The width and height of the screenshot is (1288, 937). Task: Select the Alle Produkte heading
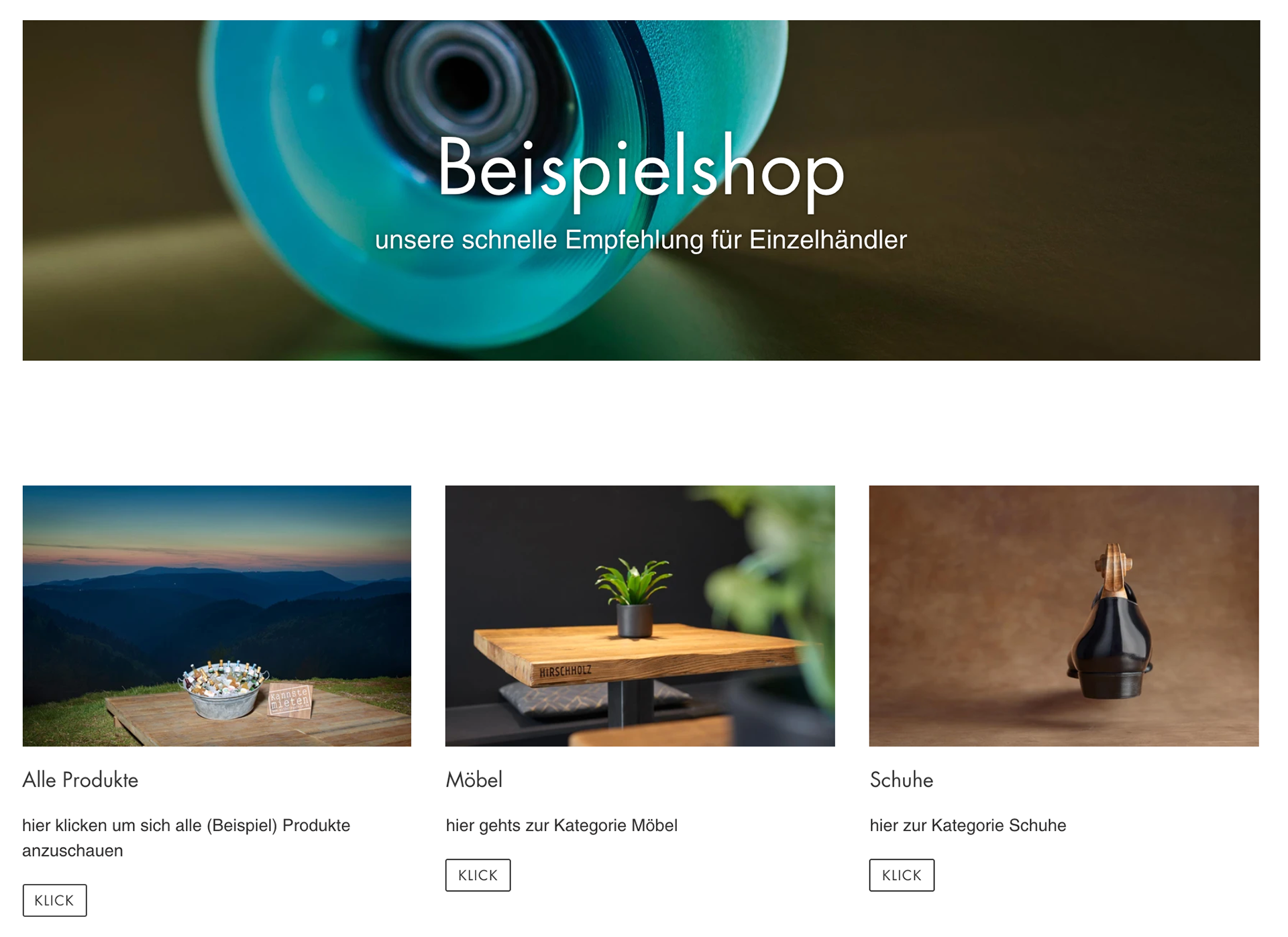pyautogui.click(x=80, y=780)
